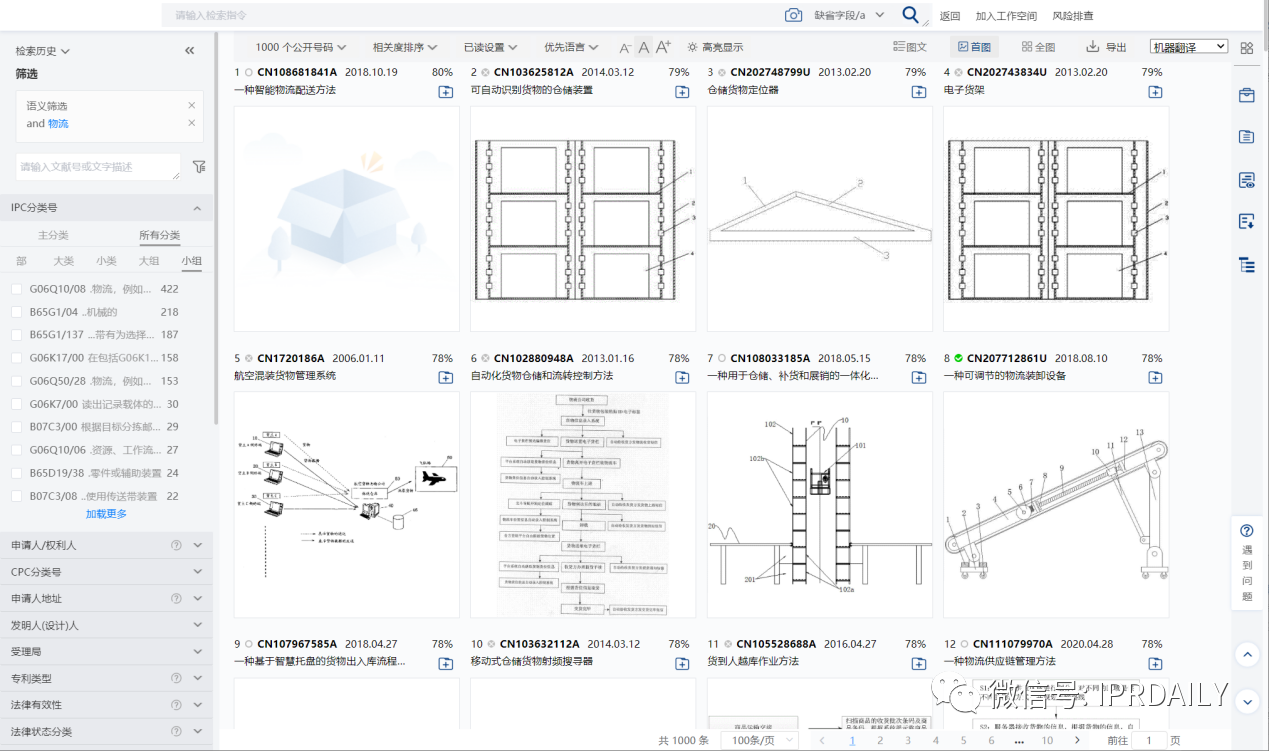1269x751 pixels.
Task: Collapse the sidebar with double-chevron icon
Action: click(x=190, y=51)
